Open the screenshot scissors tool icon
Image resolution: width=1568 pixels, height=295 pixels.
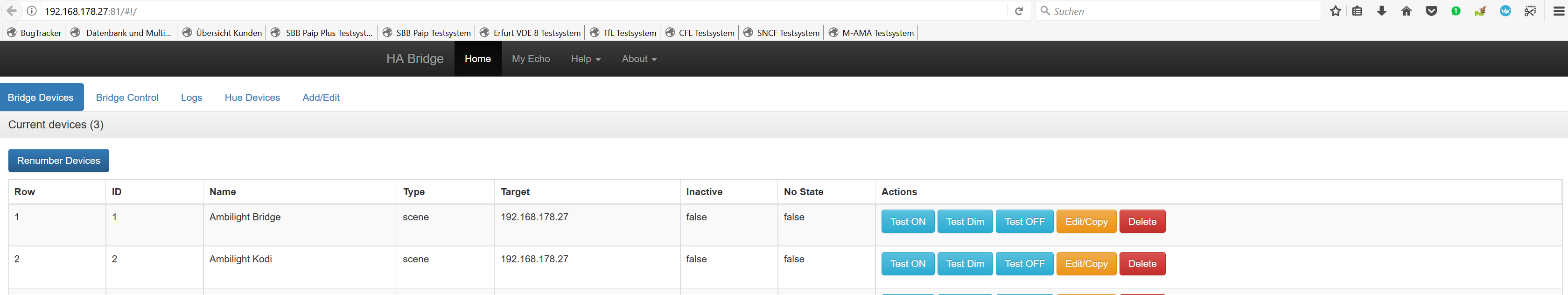coord(1530,11)
